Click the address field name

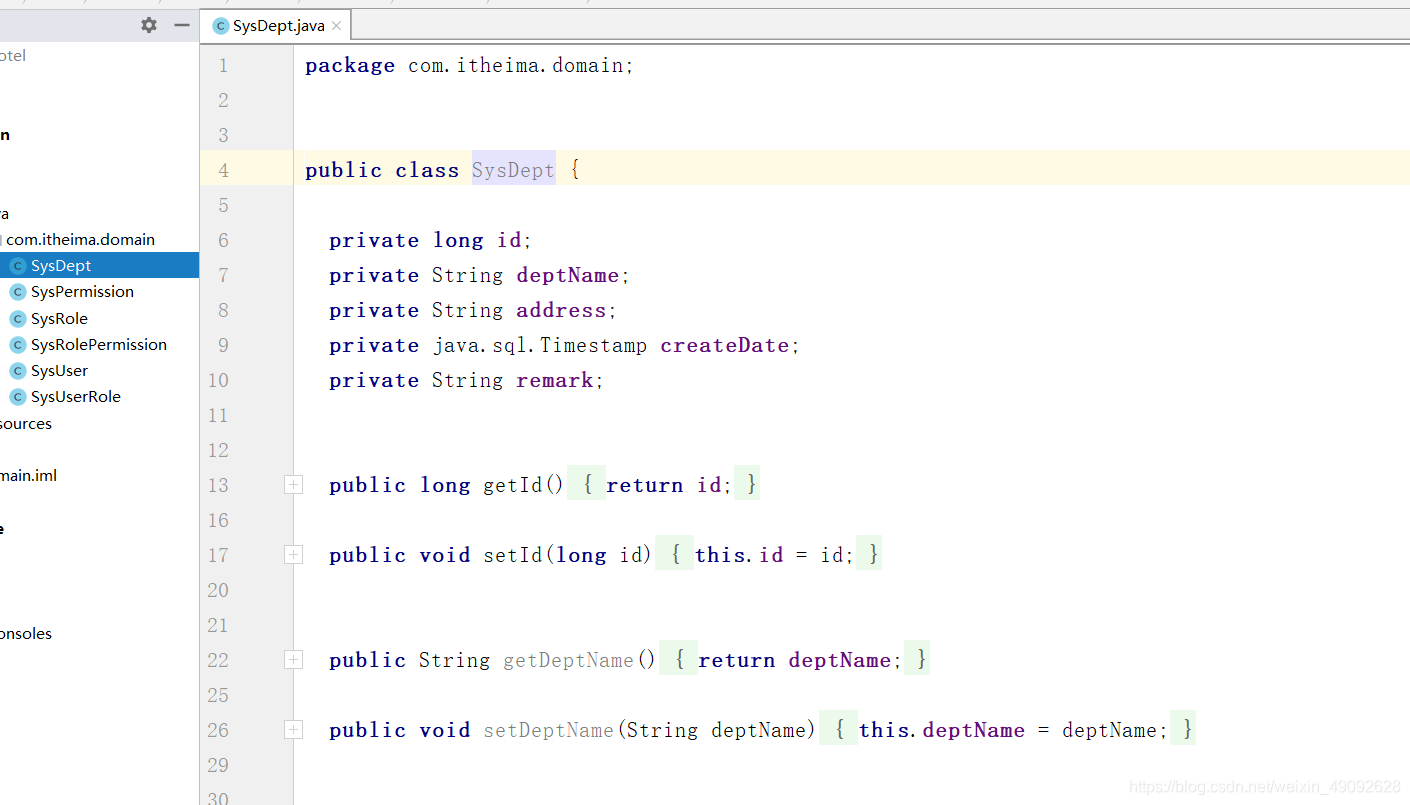(561, 310)
